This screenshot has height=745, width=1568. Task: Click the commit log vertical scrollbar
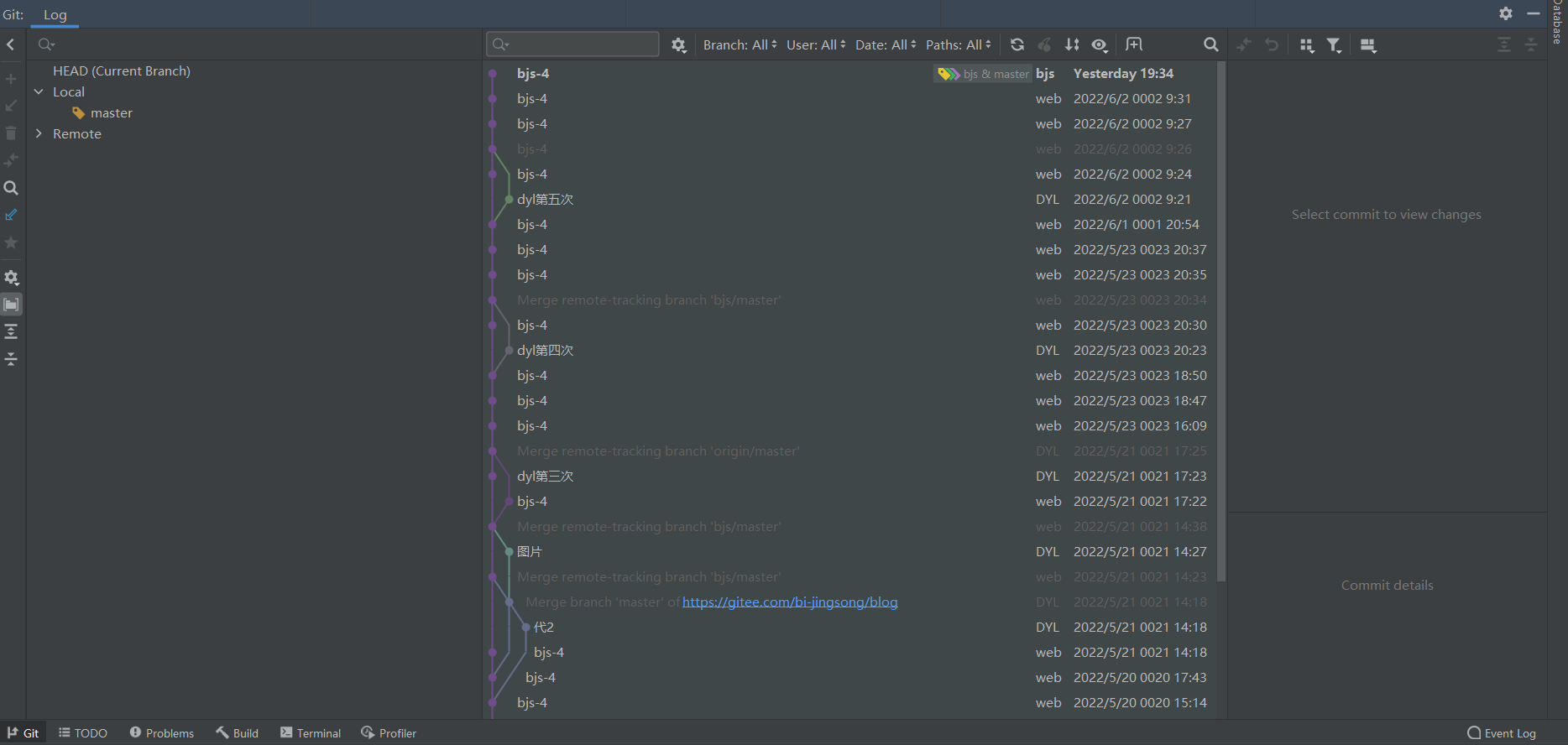point(1221,321)
